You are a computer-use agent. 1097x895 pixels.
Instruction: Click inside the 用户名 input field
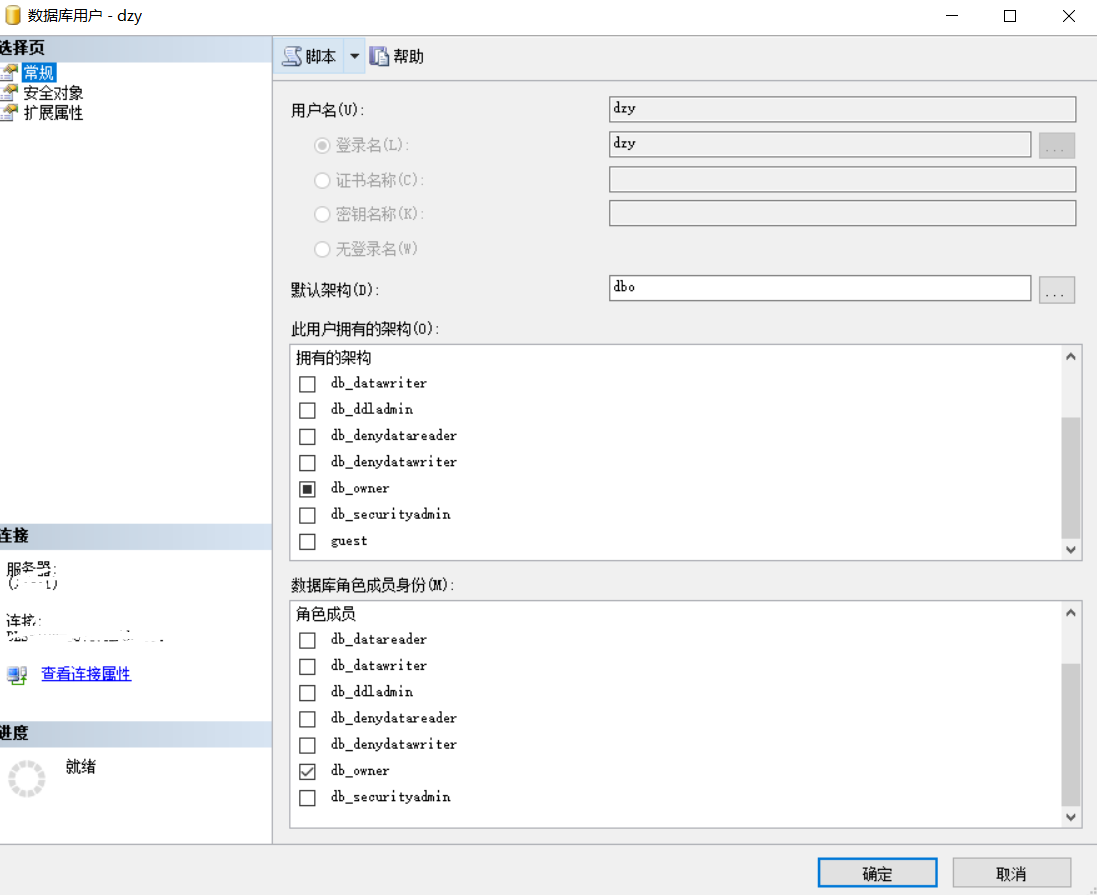840,108
